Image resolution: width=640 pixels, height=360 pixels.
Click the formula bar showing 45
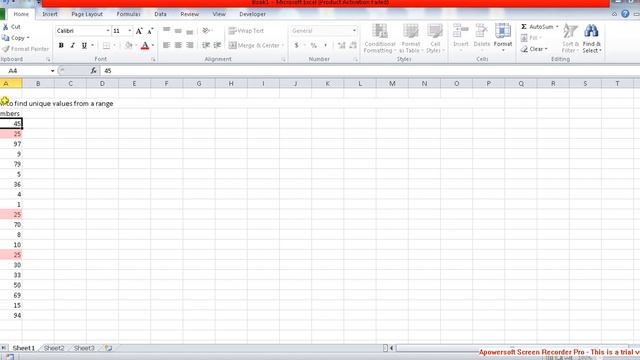click(x=369, y=71)
